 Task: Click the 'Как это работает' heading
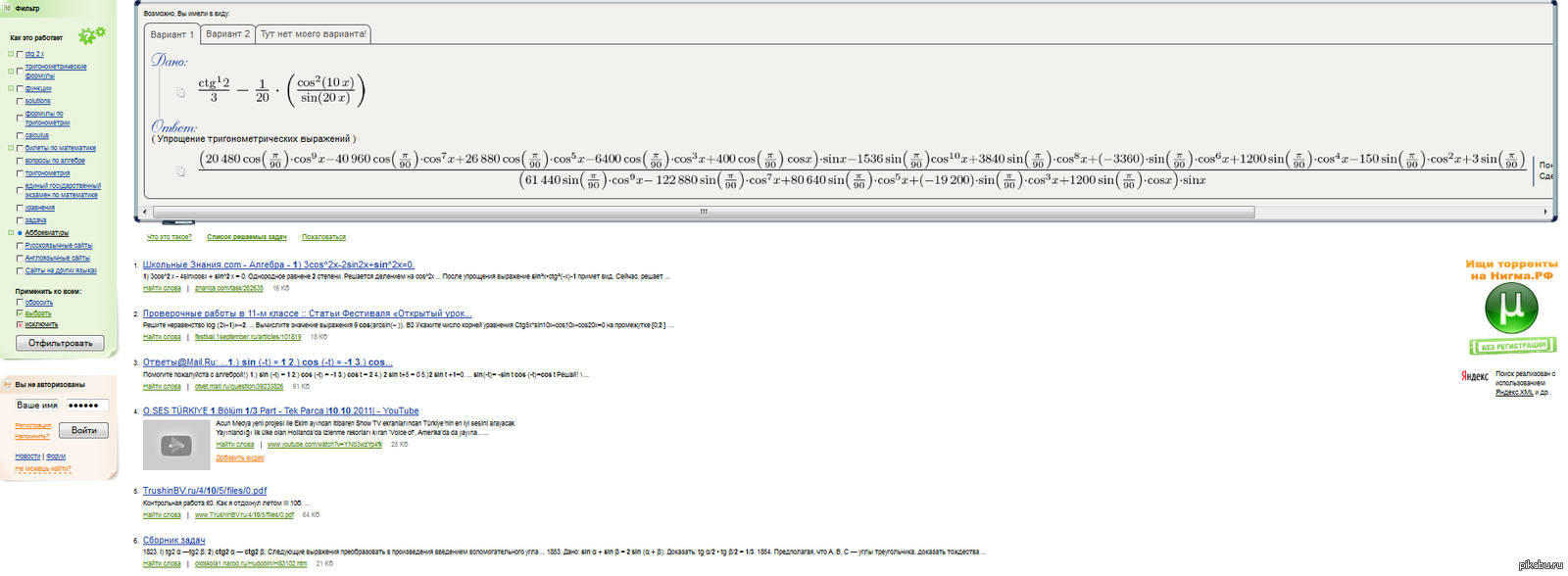coord(36,38)
